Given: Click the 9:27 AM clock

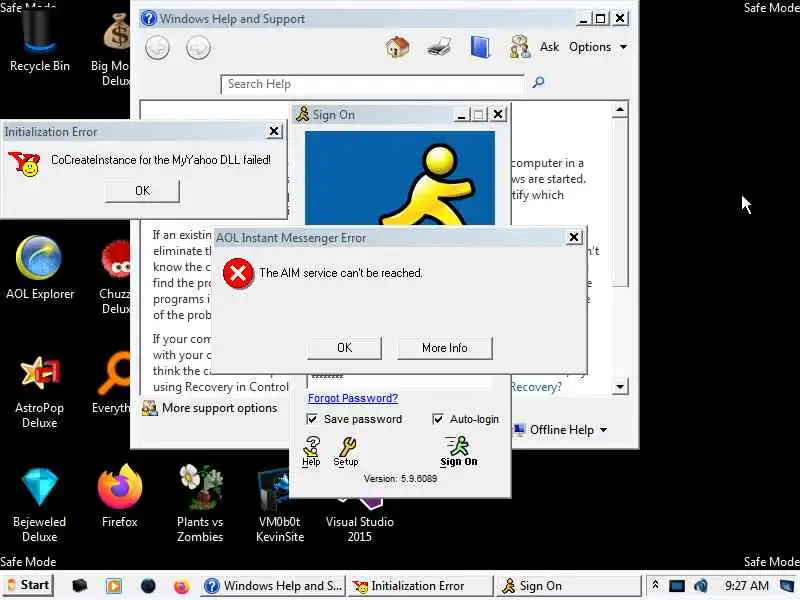Looking at the screenshot, I should [747, 586].
